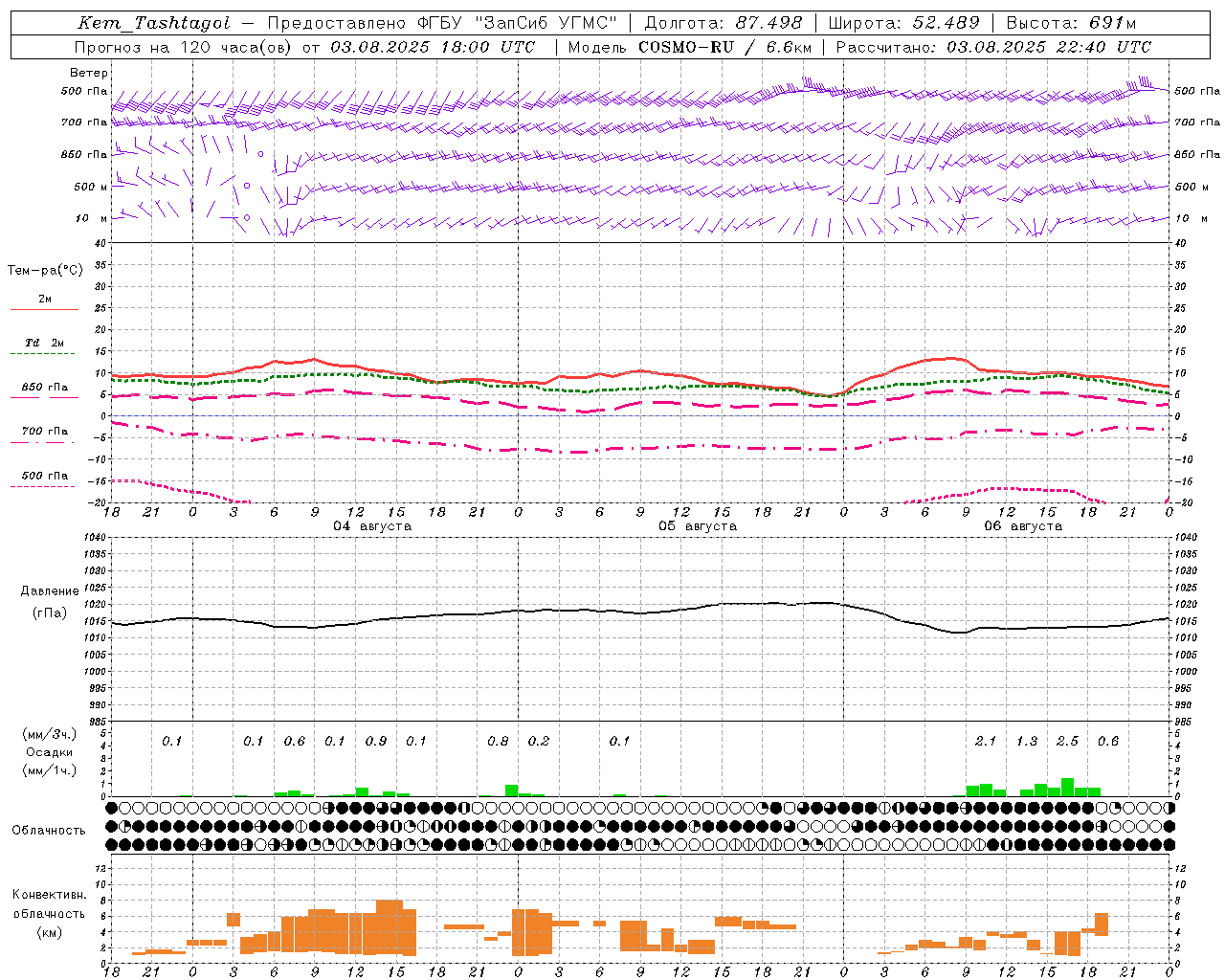Click the Тем-ра(°C) panel label

(x=45, y=271)
